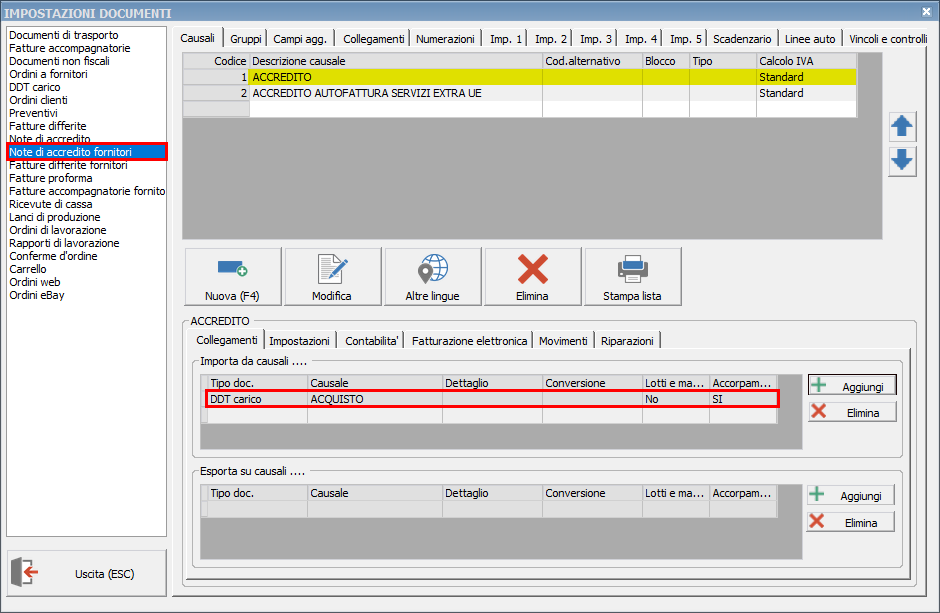Open the Fatturazione elettronica sub-tab
Image resolution: width=940 pixels, height=613 pixels.
click(469, 341)
